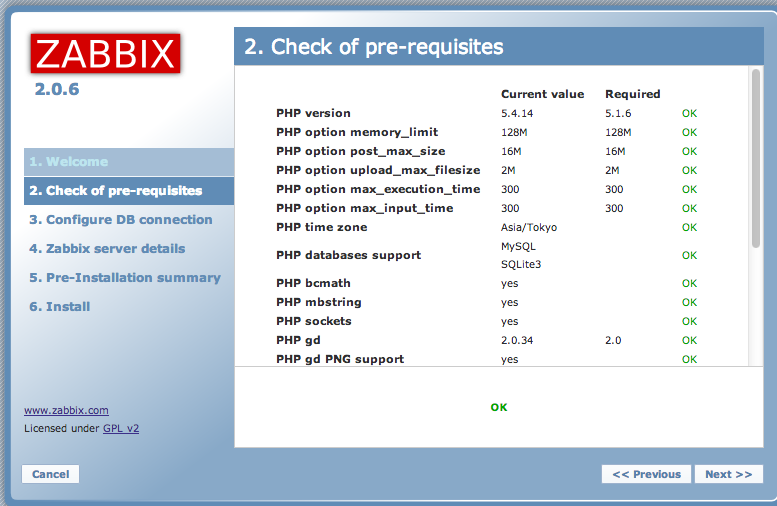Viewport: 777px width, 506px height.
Task: Click the PHP option memory_limit label
Action: 357,132
